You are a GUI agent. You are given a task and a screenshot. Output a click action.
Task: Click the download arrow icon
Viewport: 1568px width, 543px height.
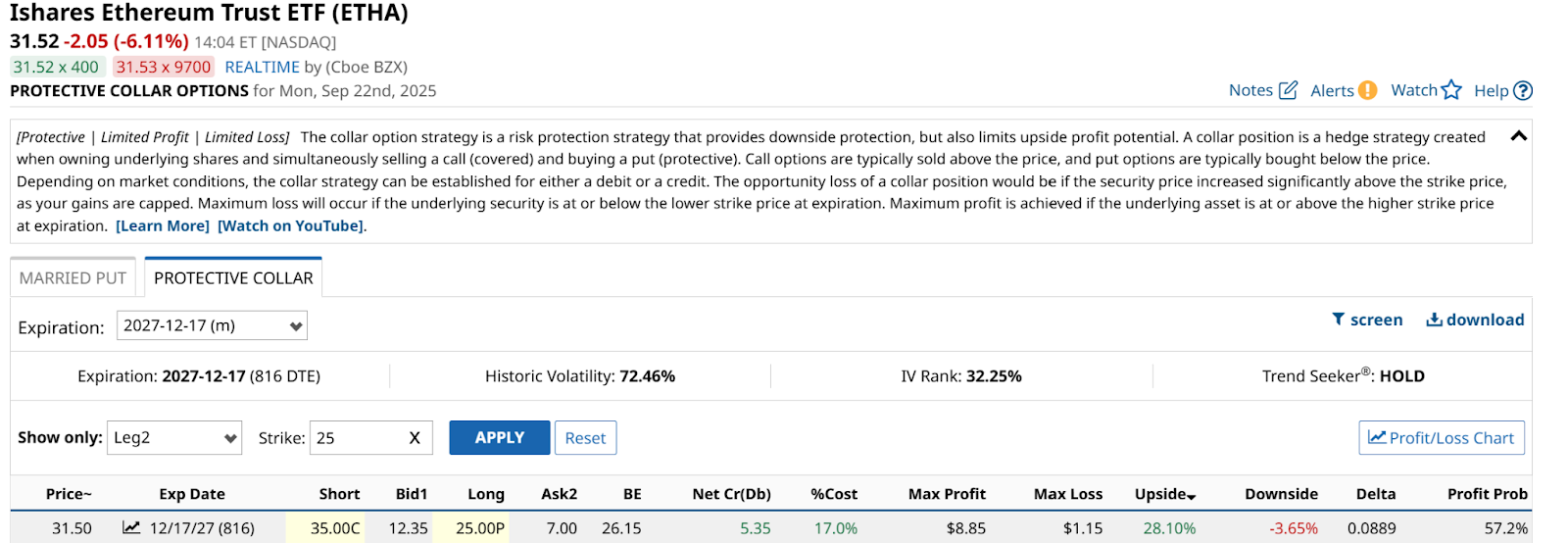pos(1434,320)
